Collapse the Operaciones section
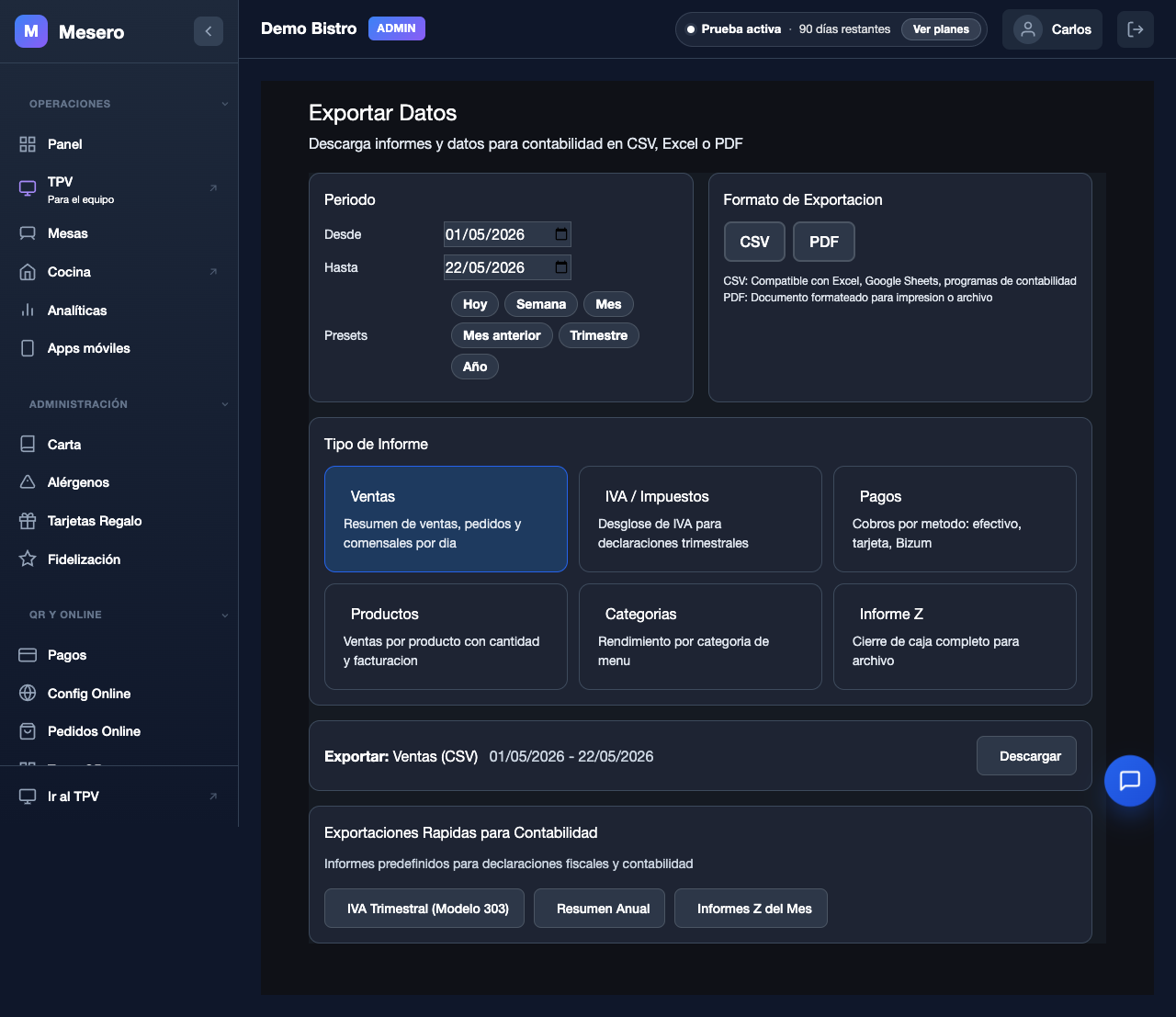 tap(225, 104)
